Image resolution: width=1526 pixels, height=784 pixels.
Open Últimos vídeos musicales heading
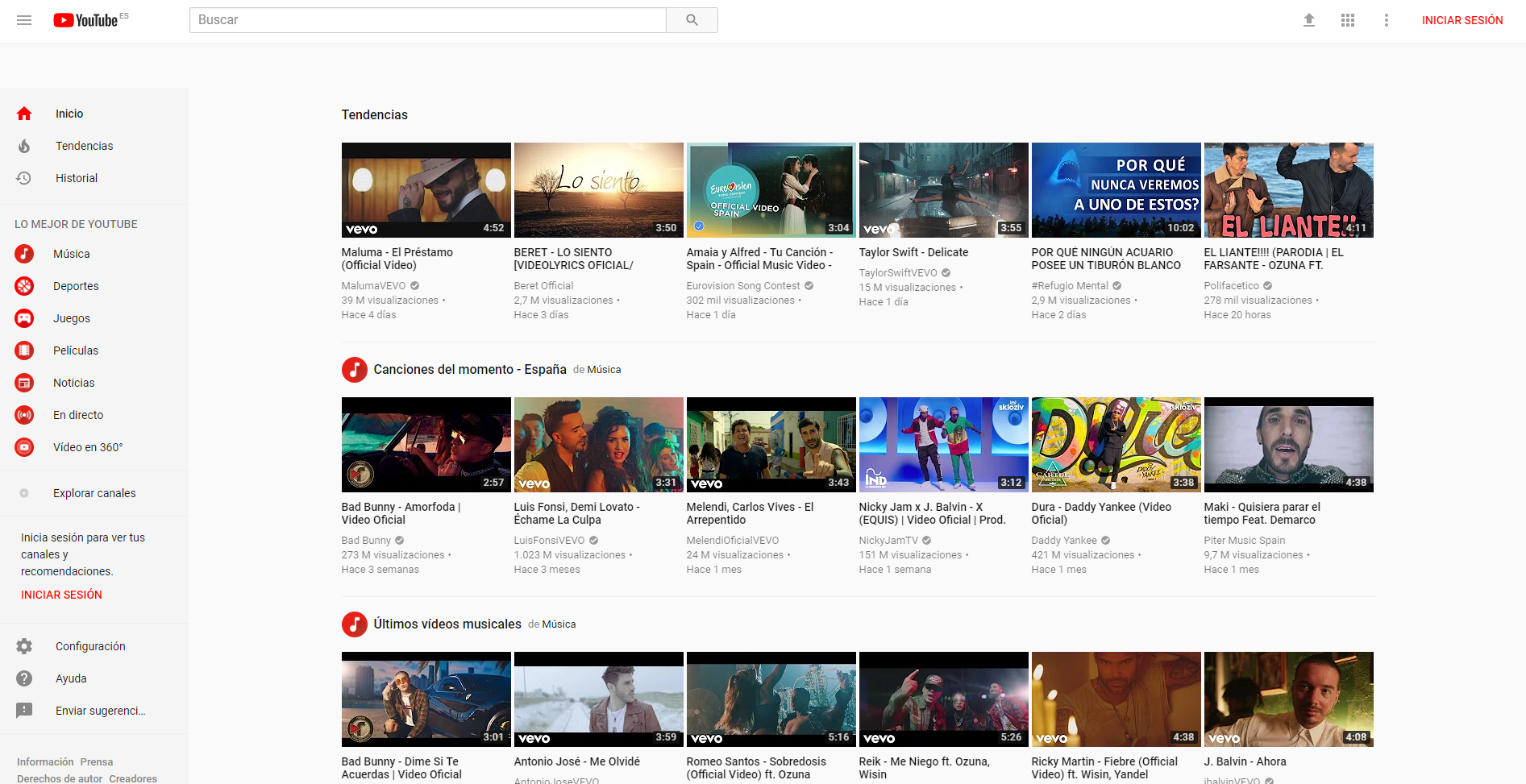pos(447,624)
